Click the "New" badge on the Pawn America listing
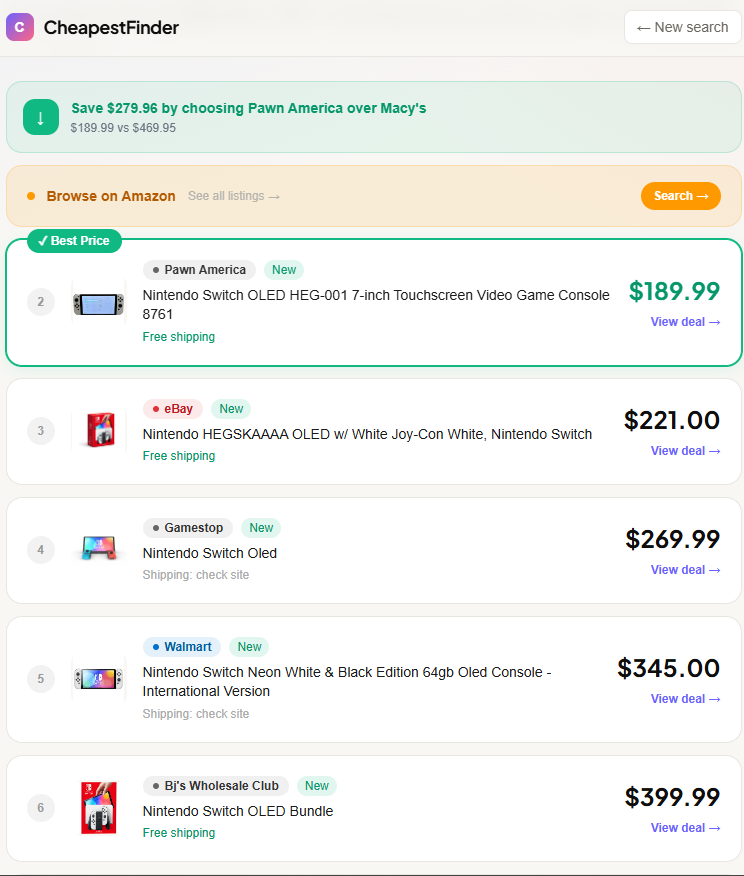 click(x=283, y=269)
